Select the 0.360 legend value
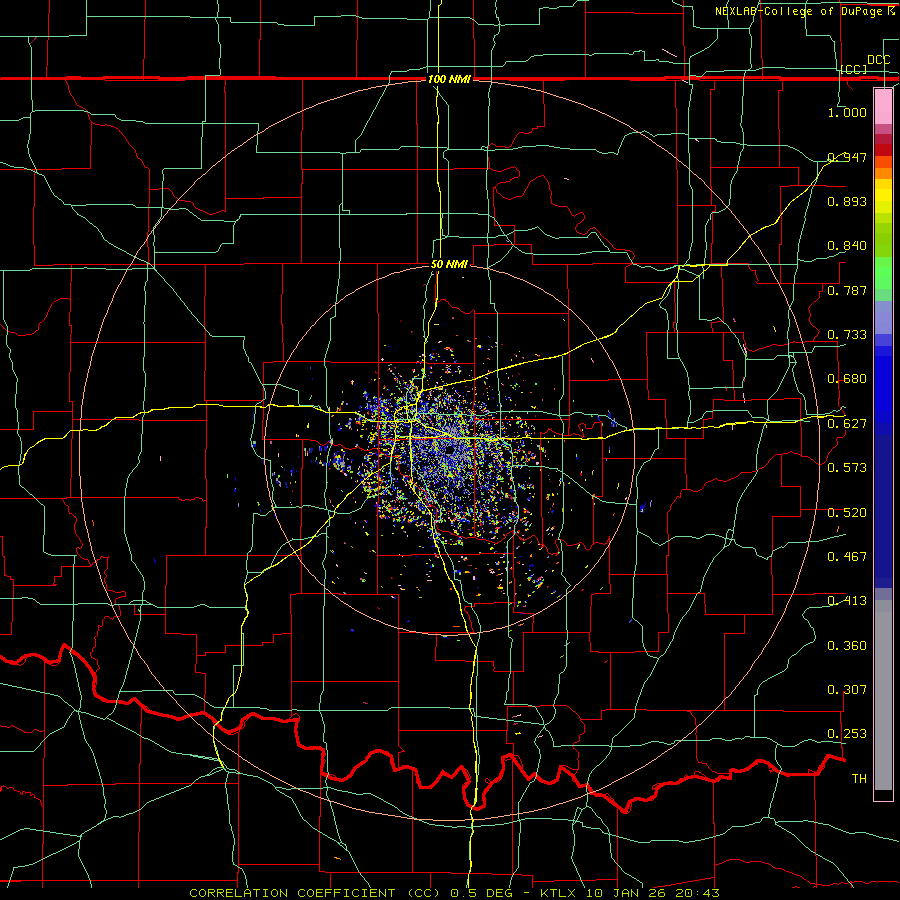900x900 pixels. 847,646
